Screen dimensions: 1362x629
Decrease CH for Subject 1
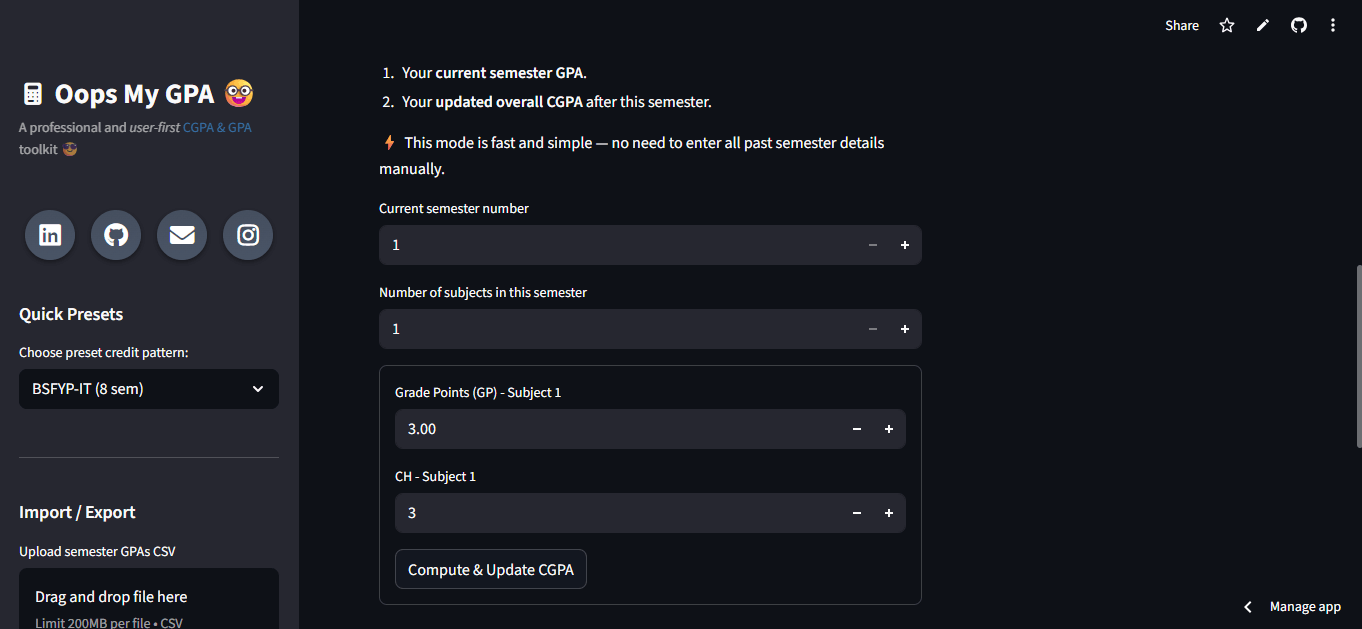pos(856,512)
